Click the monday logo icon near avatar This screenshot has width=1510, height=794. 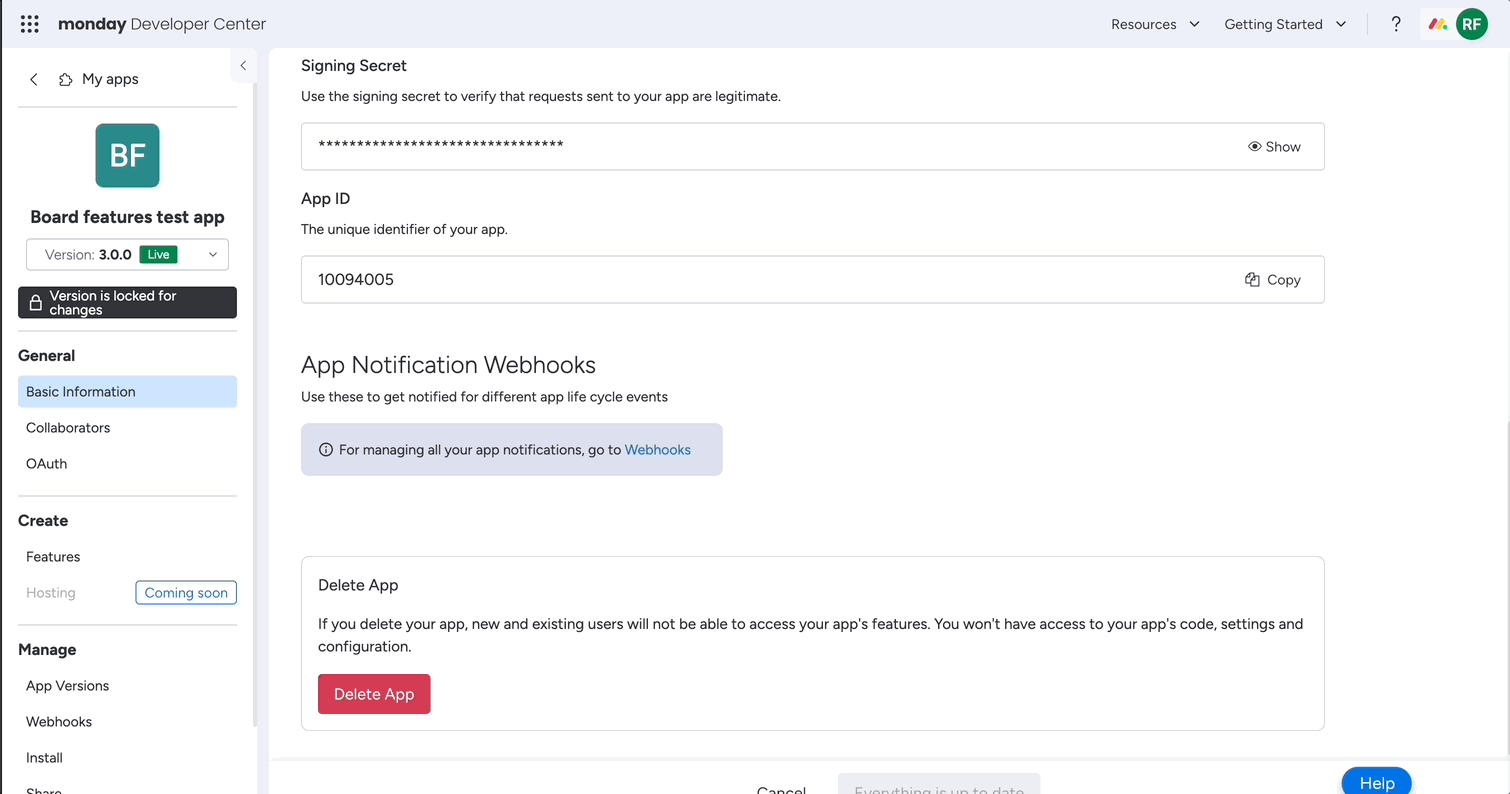click(1438, 24)
